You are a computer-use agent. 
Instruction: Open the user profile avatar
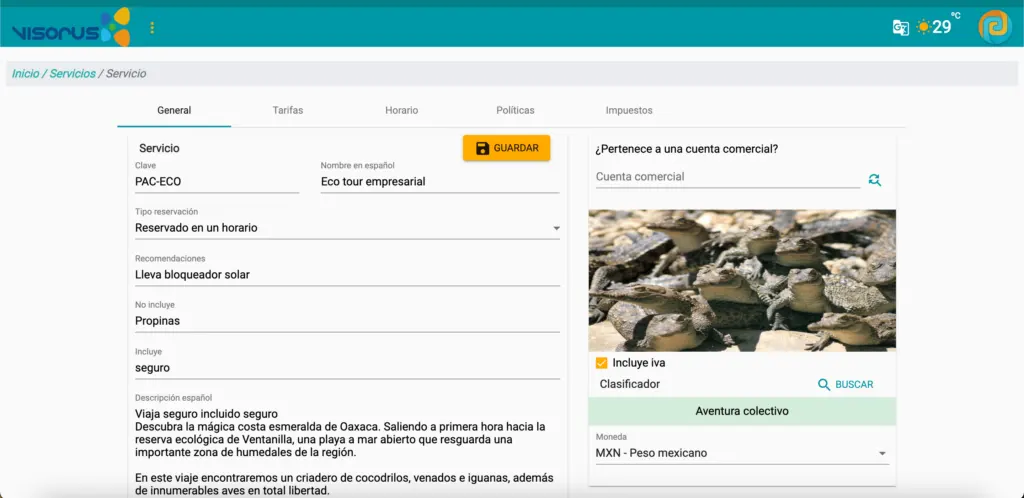coord(995,27)
